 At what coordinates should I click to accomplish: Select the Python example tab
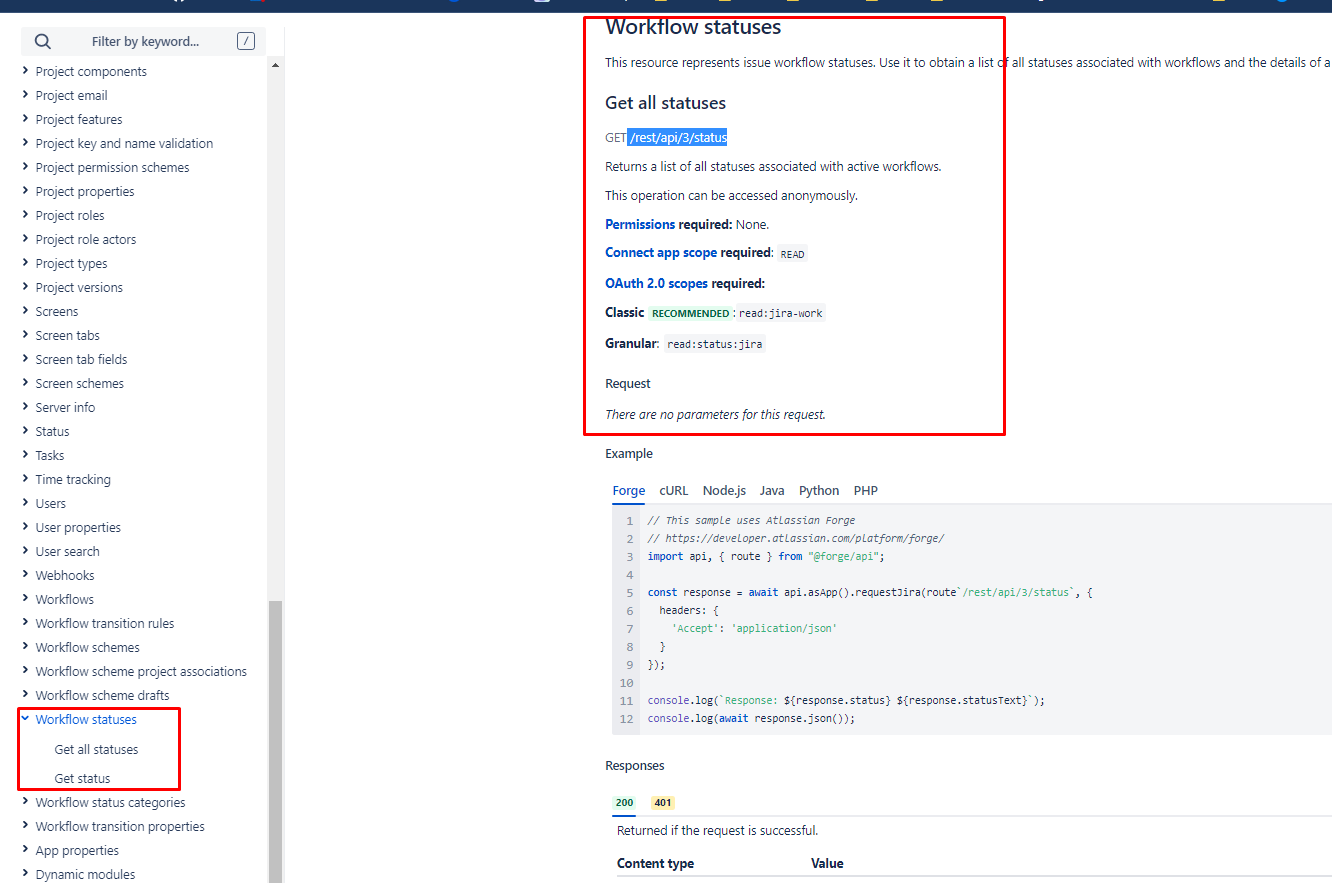819,490
